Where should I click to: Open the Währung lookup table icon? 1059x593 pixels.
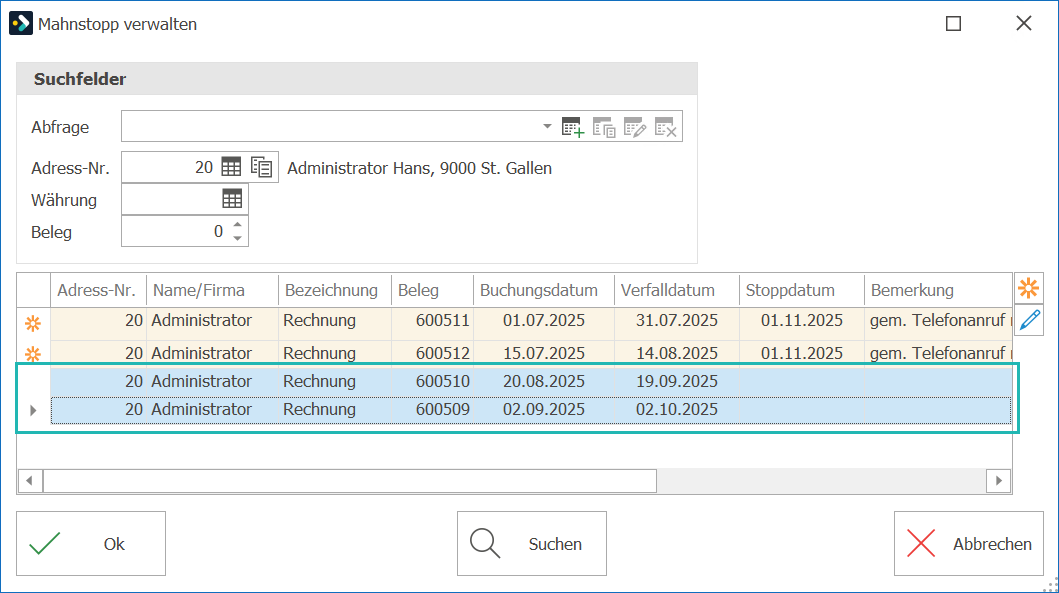tap(232, 199)
